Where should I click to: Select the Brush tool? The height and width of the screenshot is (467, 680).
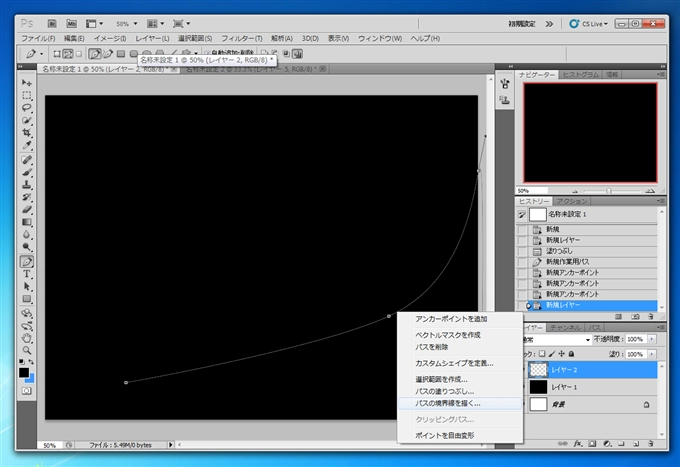[x=26, y=172]
